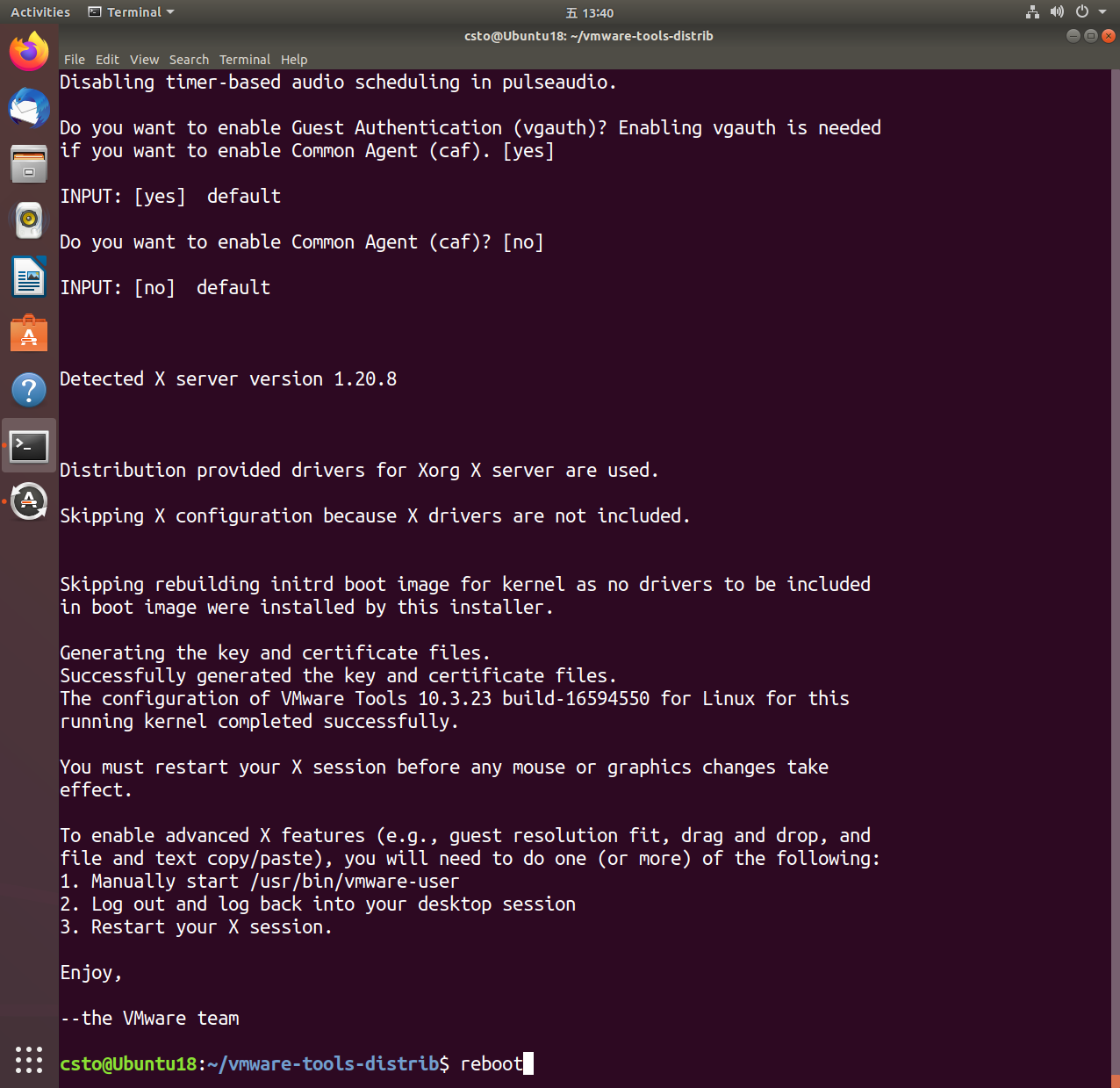The height and width of the screenshot is (1088, 1120).
Task: Open Ubuntu Software store icon
Action: tap(29, 334)
